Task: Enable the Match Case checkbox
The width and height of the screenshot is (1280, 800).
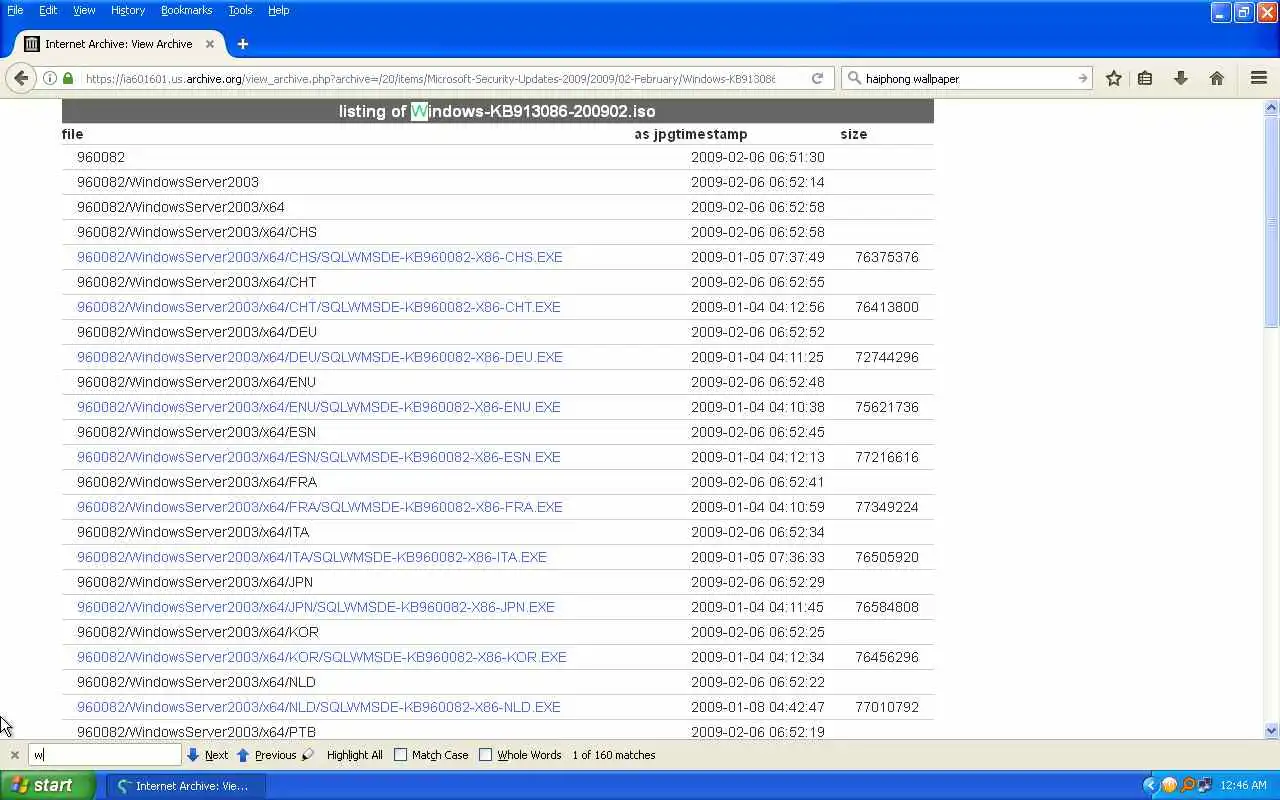Action: click(400, 755)
